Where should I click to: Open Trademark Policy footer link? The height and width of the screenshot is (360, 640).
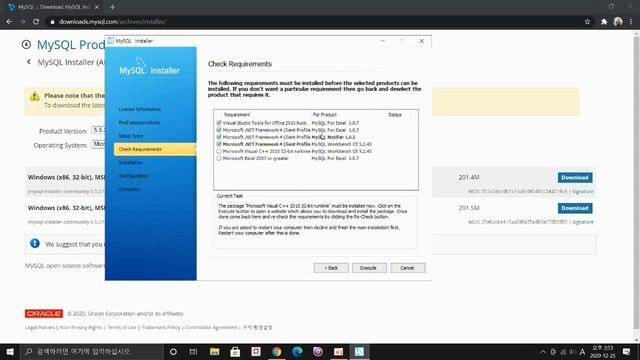click(160, 327)
